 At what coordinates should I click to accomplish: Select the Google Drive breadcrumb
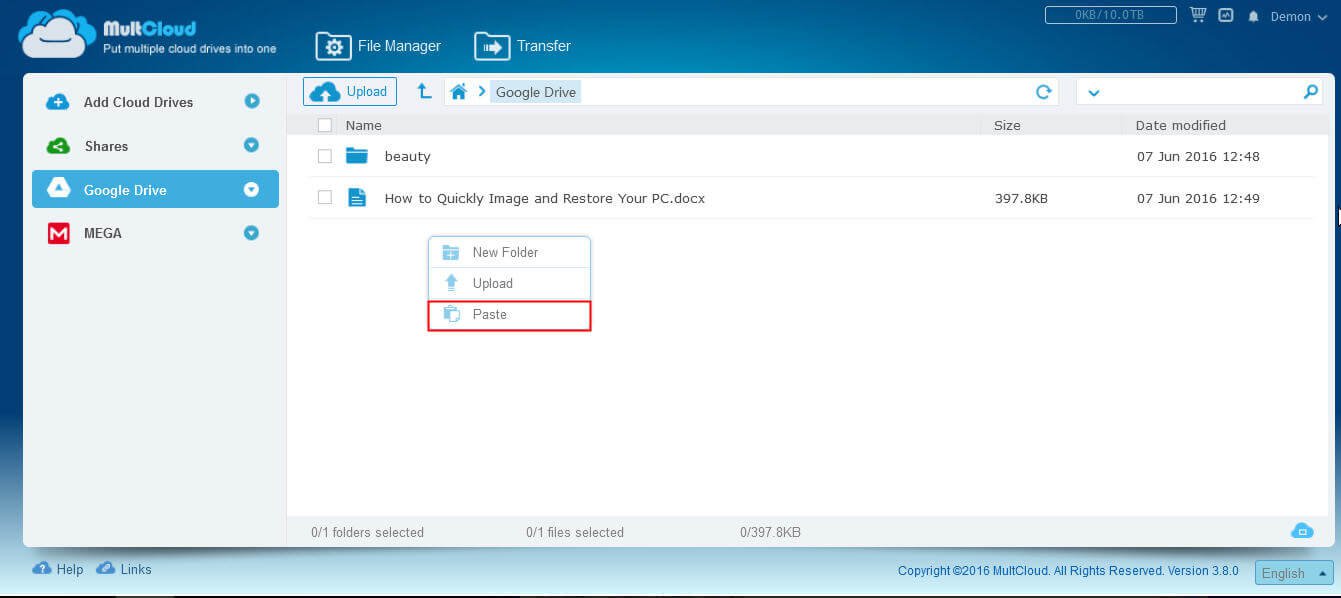pyautogui.click(x=536, y=92)
